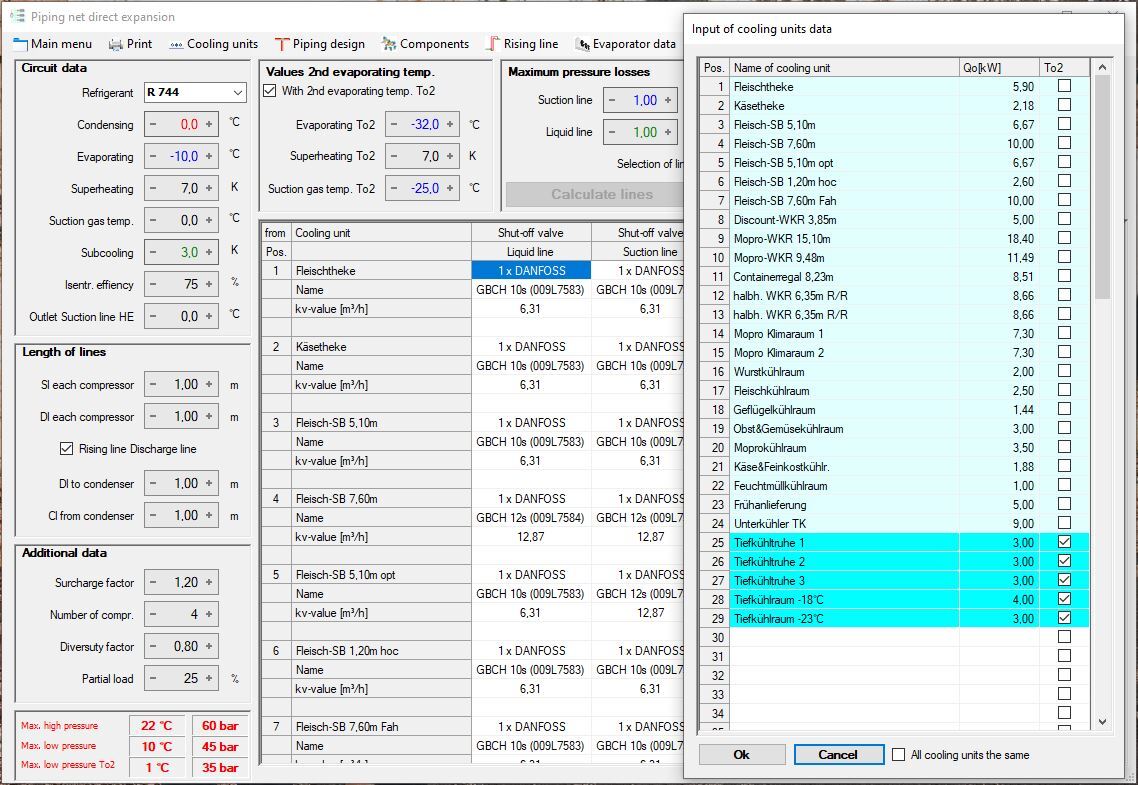Toggle 'Rising line Discharge line' checkbox

(x=67, y=449)
